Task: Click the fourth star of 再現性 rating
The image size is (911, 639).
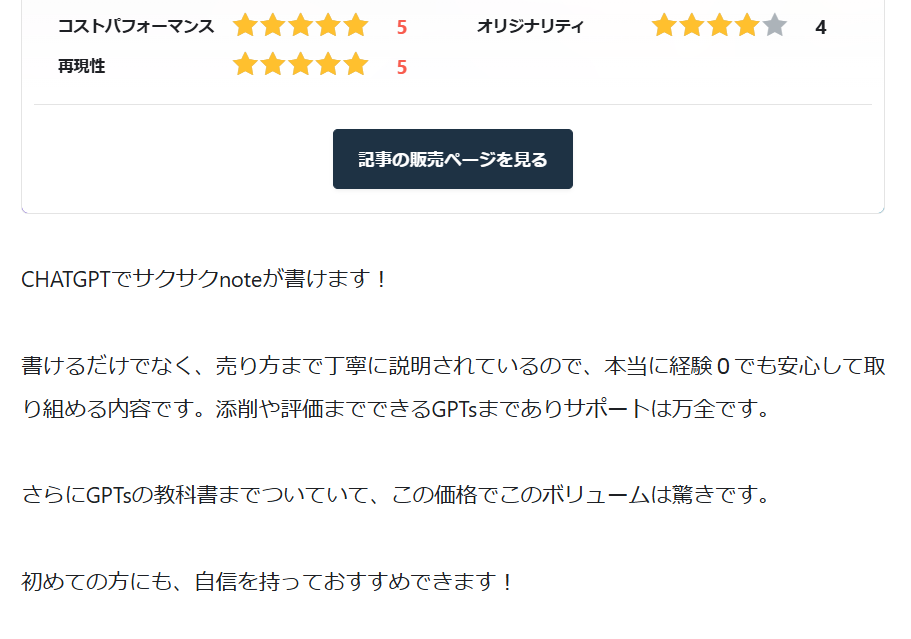Action: coord(328,64)
